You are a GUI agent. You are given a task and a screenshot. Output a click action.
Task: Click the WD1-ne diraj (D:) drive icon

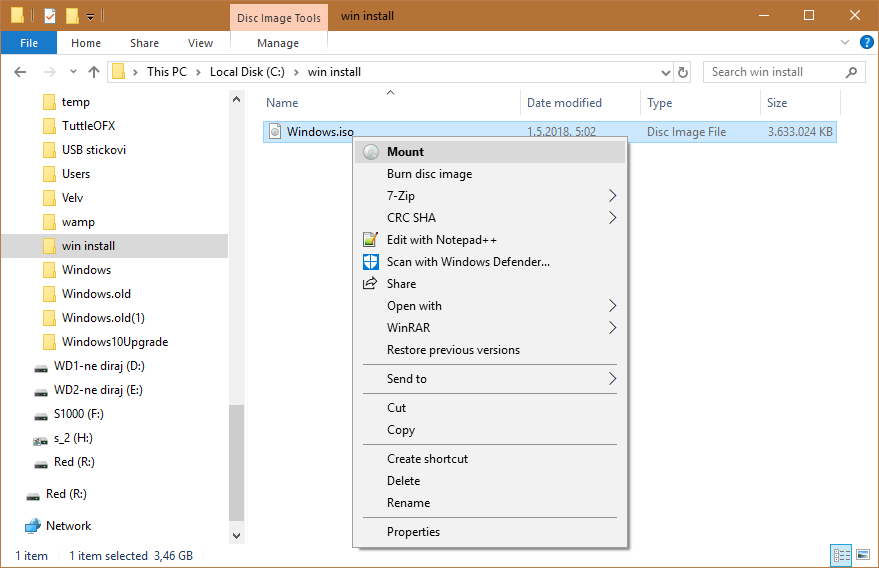tap(40, 368)
